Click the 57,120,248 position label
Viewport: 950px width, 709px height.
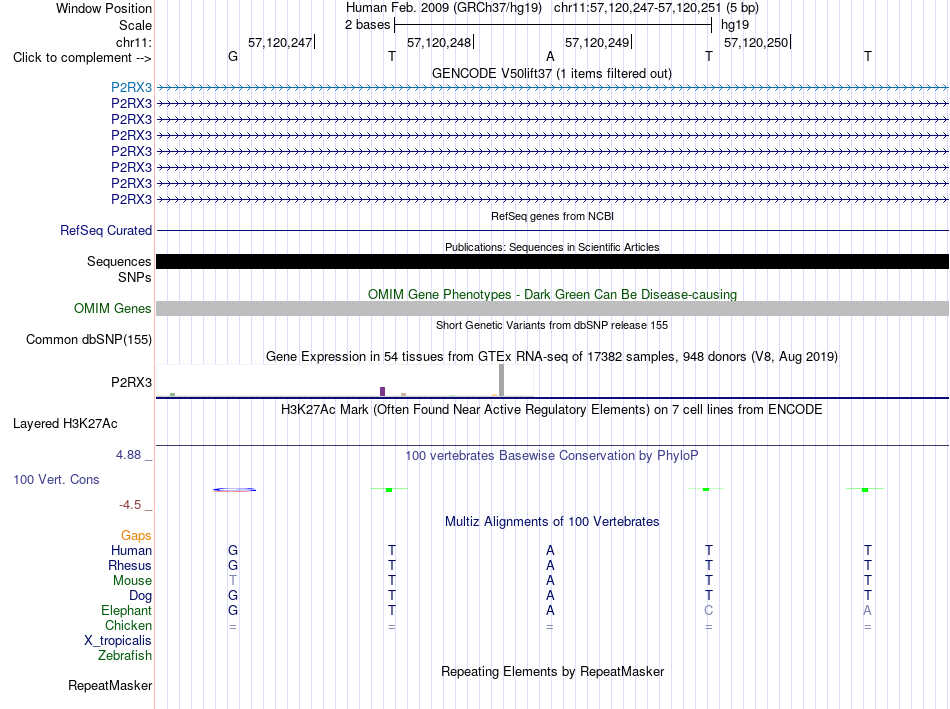click(x=439, y=42)
